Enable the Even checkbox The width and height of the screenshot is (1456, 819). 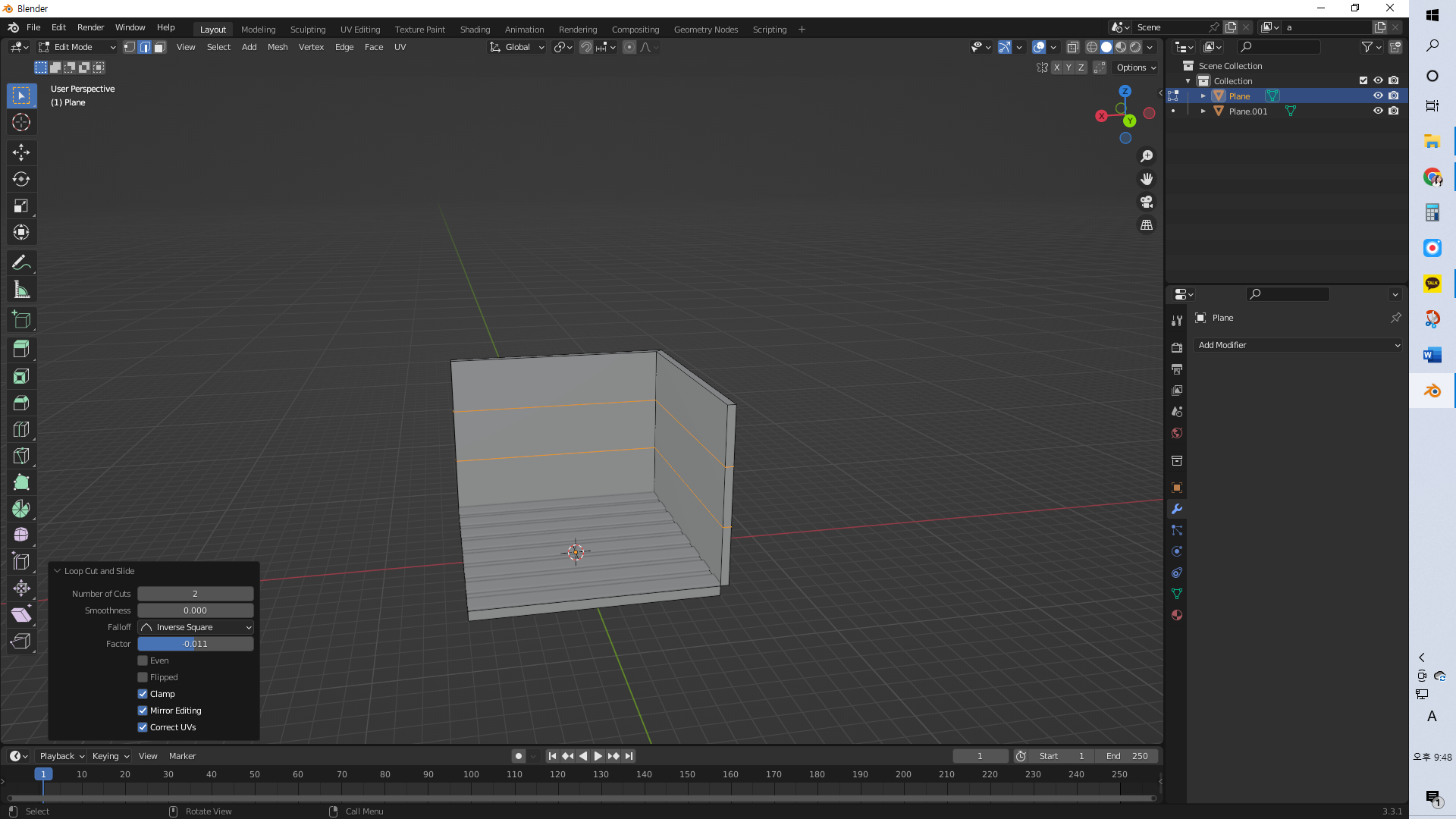[143, 661]
